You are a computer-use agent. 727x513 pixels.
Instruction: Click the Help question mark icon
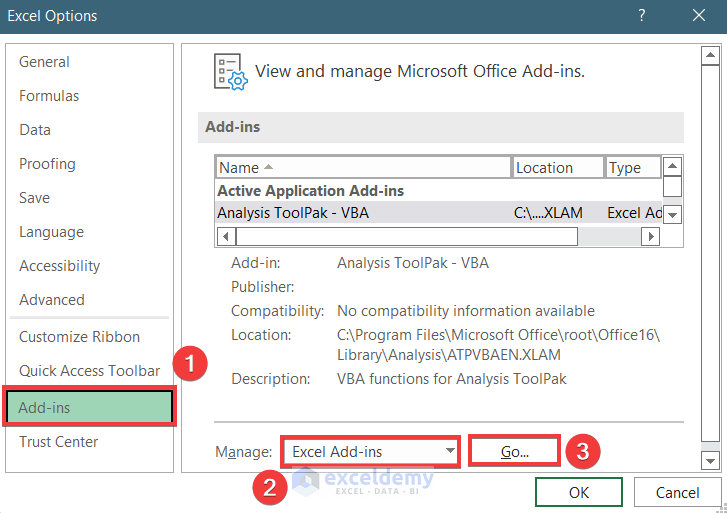coord(639,15)
